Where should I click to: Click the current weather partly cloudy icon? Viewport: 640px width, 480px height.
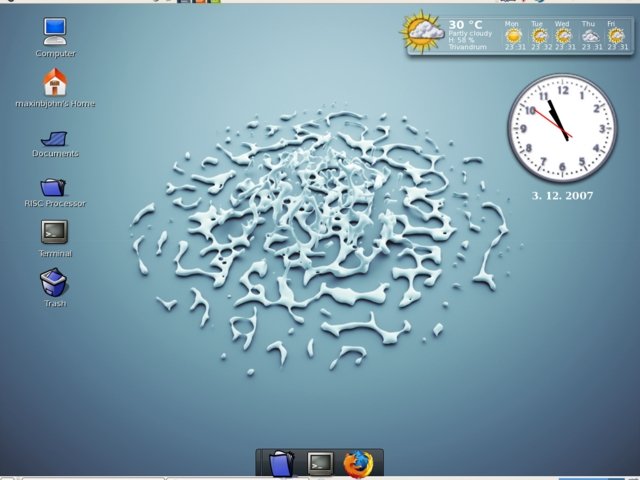[x=424, y=33]
